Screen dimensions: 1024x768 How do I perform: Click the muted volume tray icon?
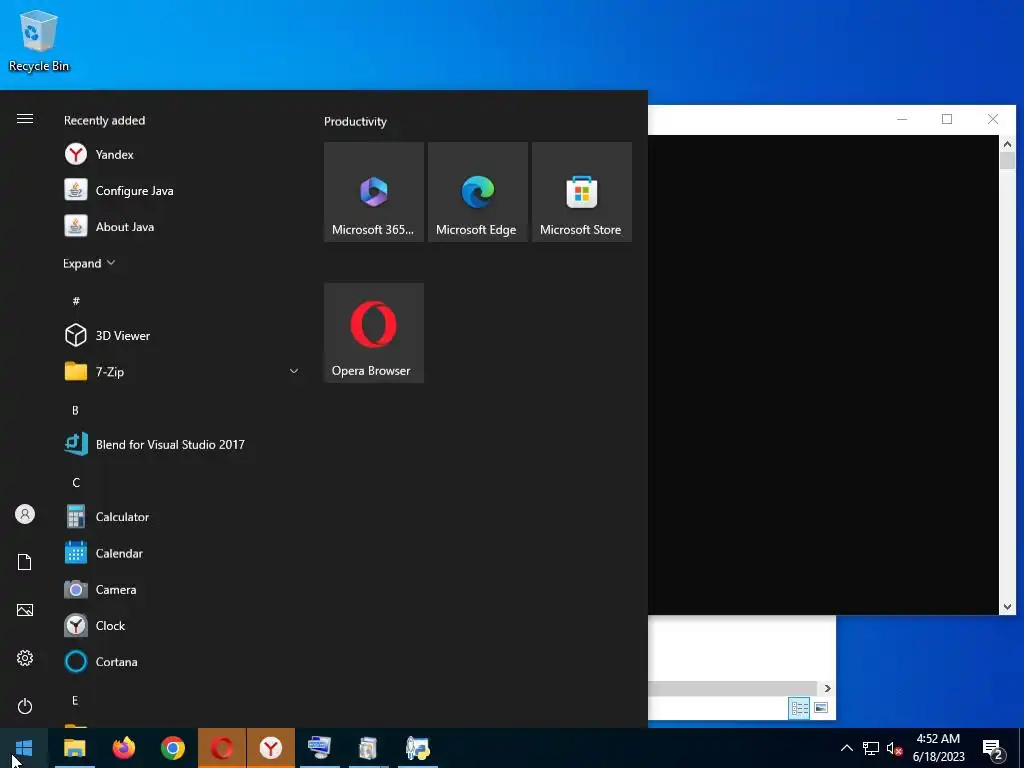coord(894,748)
